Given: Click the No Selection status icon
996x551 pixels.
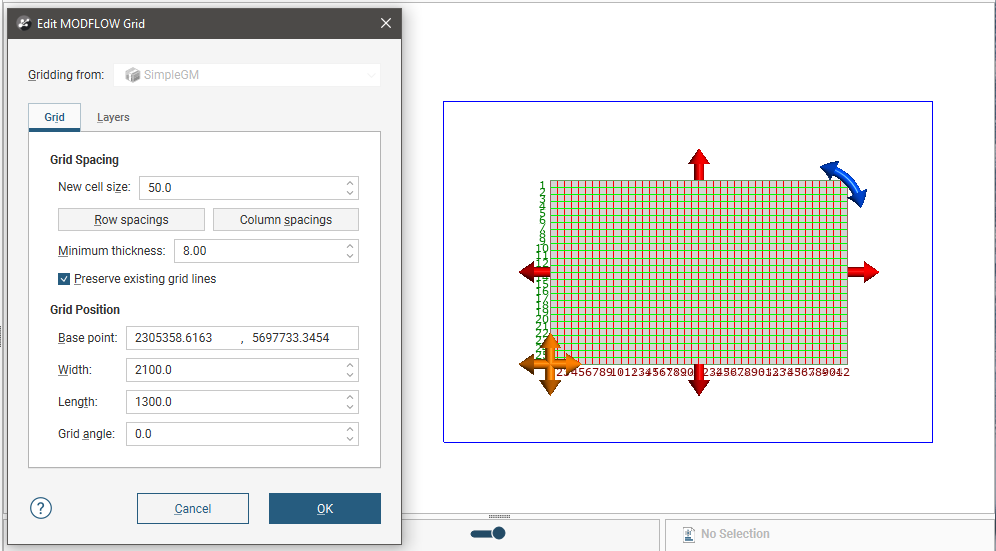Looking at the screenshot, I should [688, 534].
